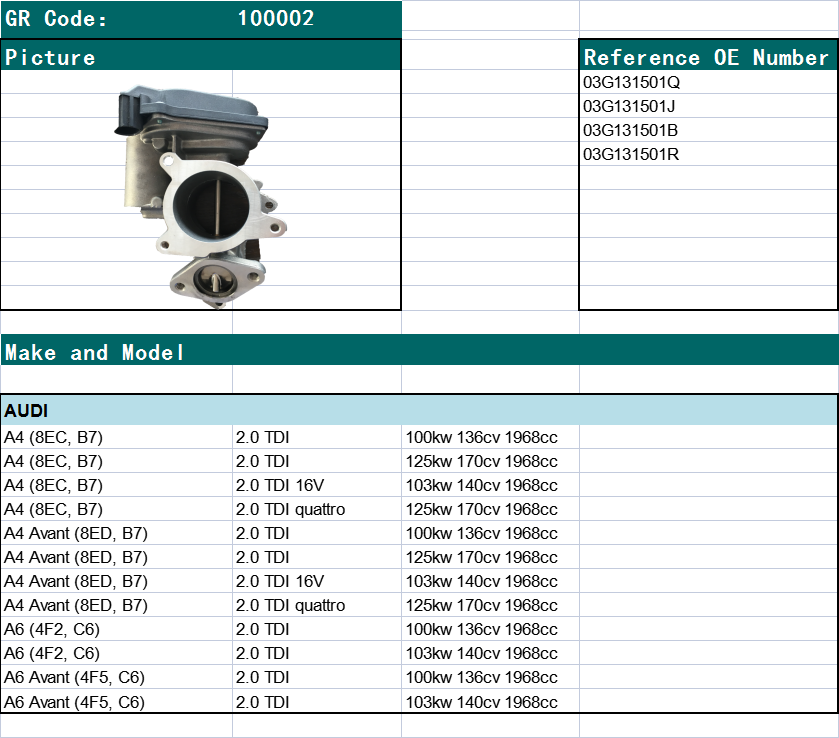Select A6 (4F2, C6) in the 103kw 140cv row

(52, 653)
